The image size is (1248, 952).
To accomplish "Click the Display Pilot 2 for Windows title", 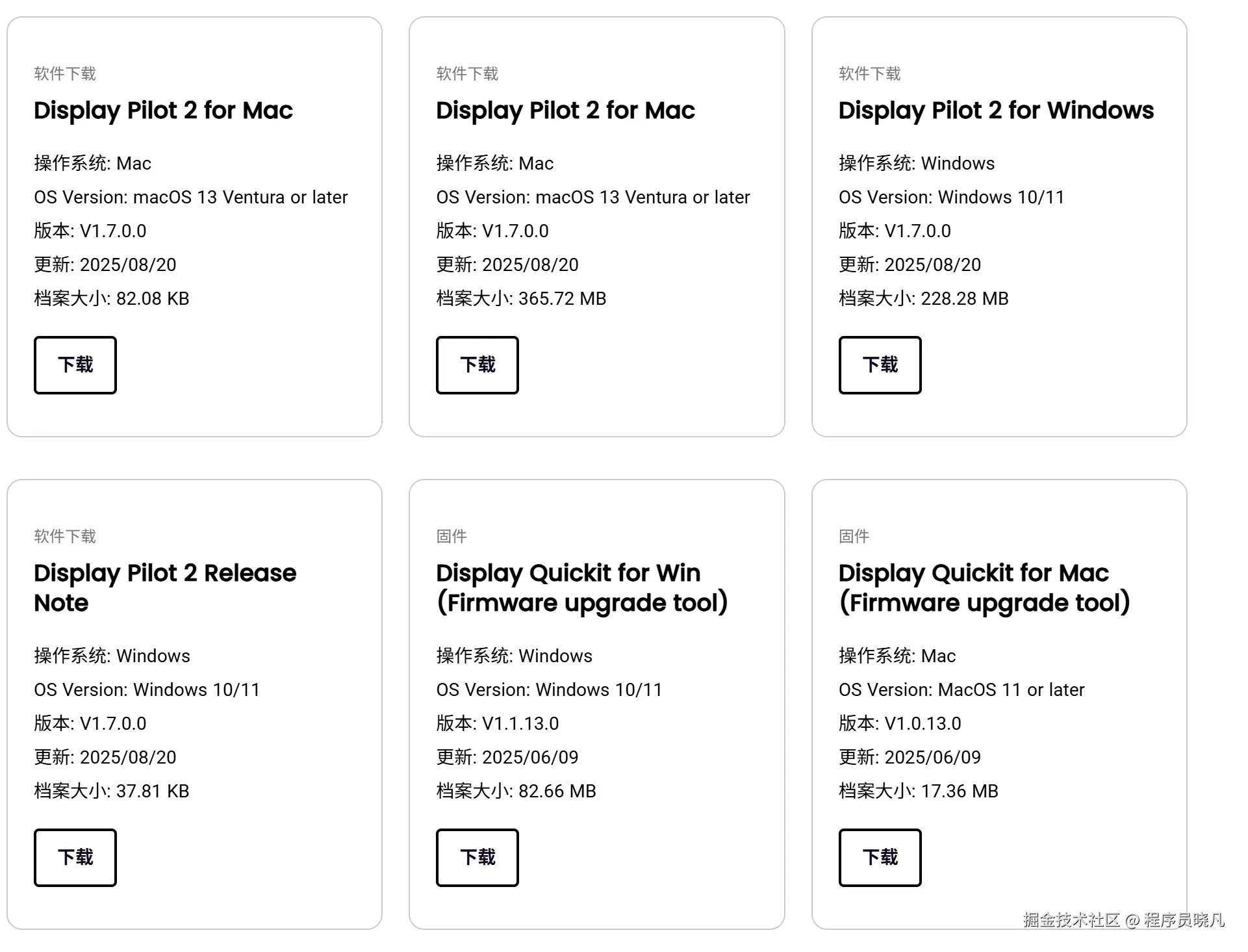I will coord(996,110).
